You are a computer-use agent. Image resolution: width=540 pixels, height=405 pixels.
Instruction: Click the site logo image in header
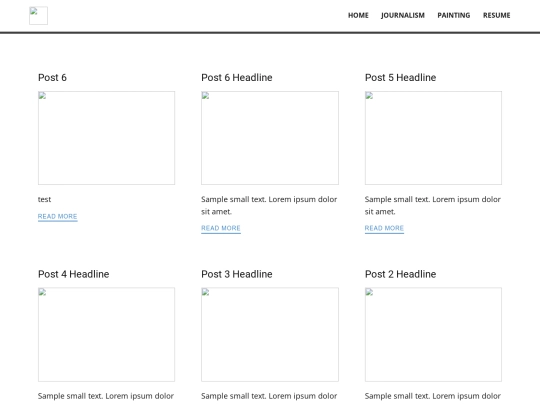tap(38, 15)
